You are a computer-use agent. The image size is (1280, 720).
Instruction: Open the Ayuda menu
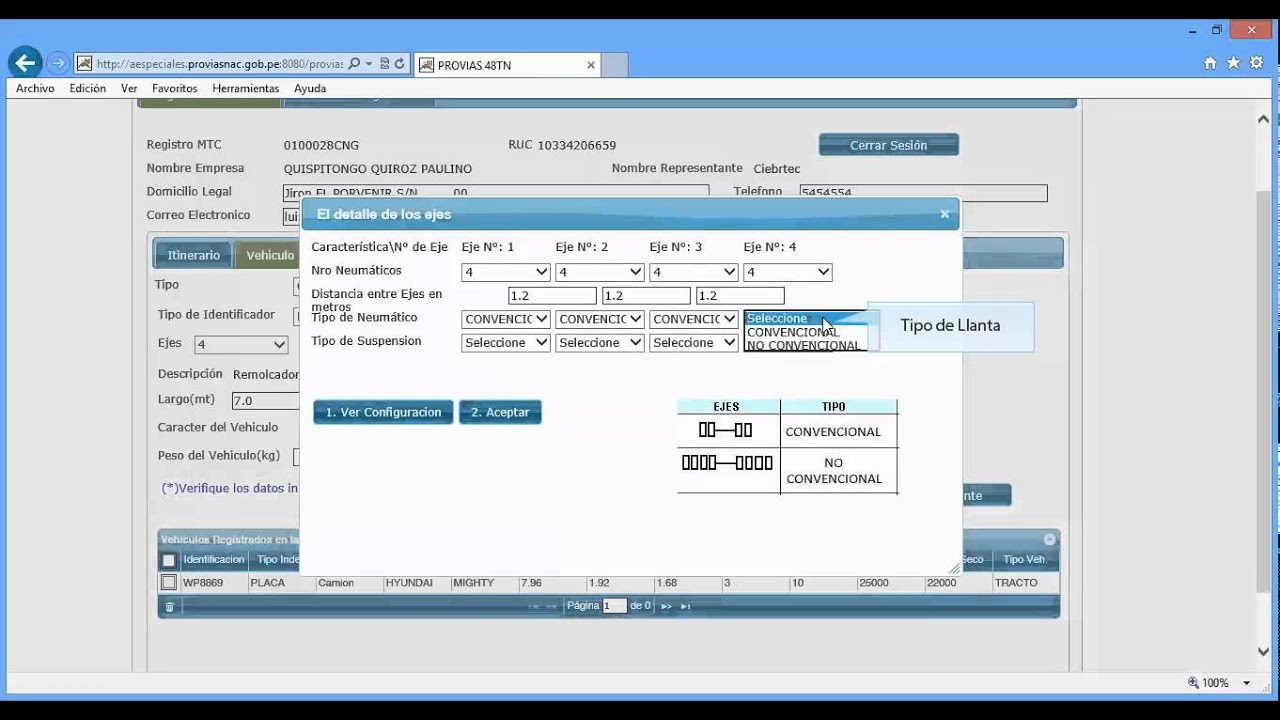pos(310,88)
